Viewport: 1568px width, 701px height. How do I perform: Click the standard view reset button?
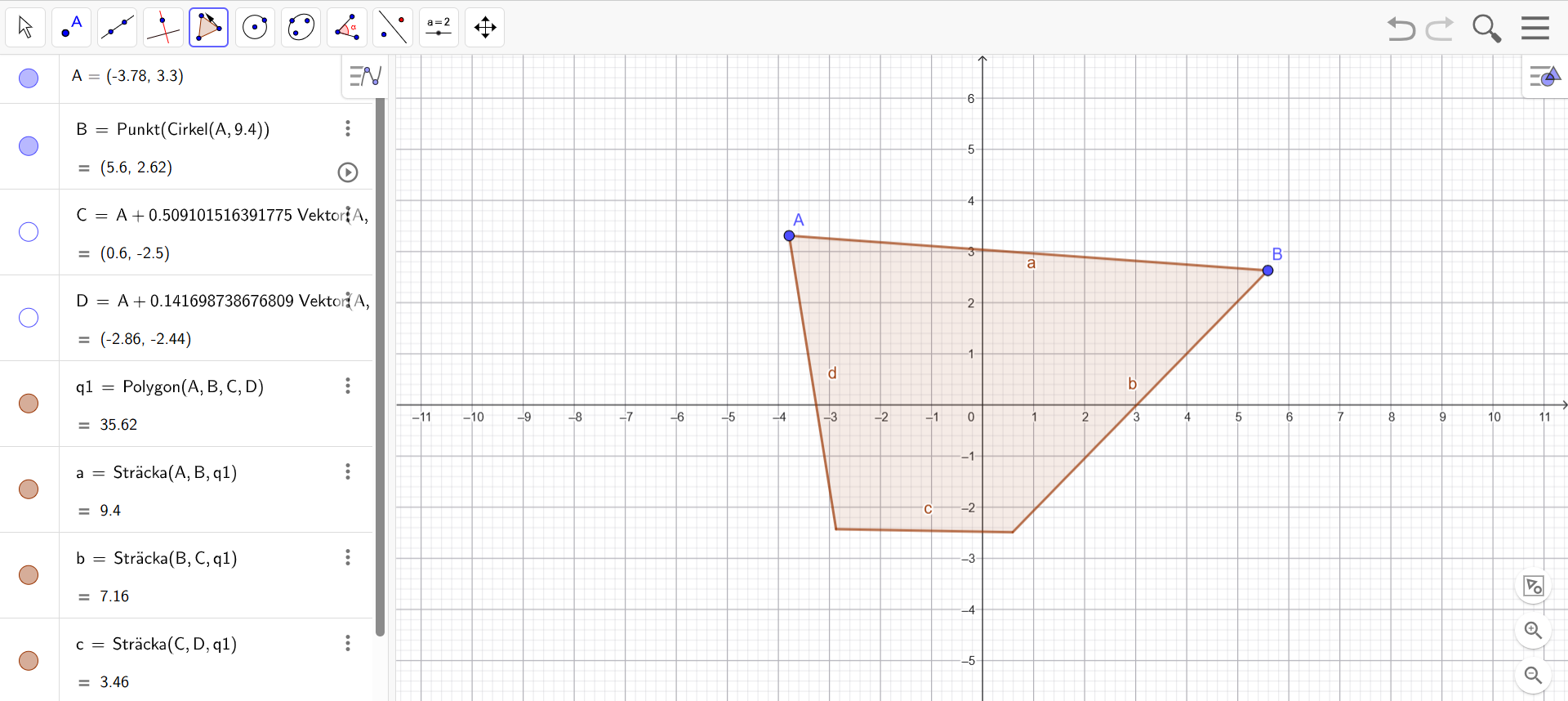[x=1534, y=586]
